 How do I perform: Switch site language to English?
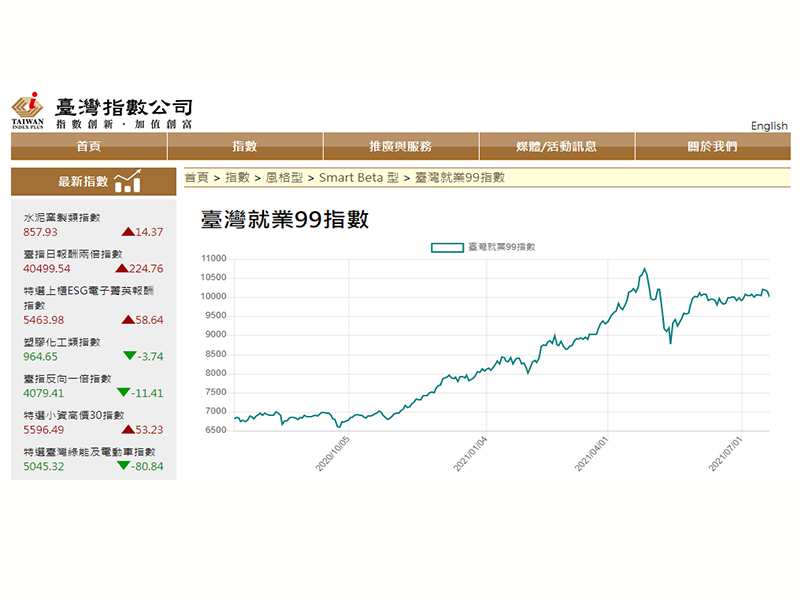pyautogui.click(x=769, y=126)
